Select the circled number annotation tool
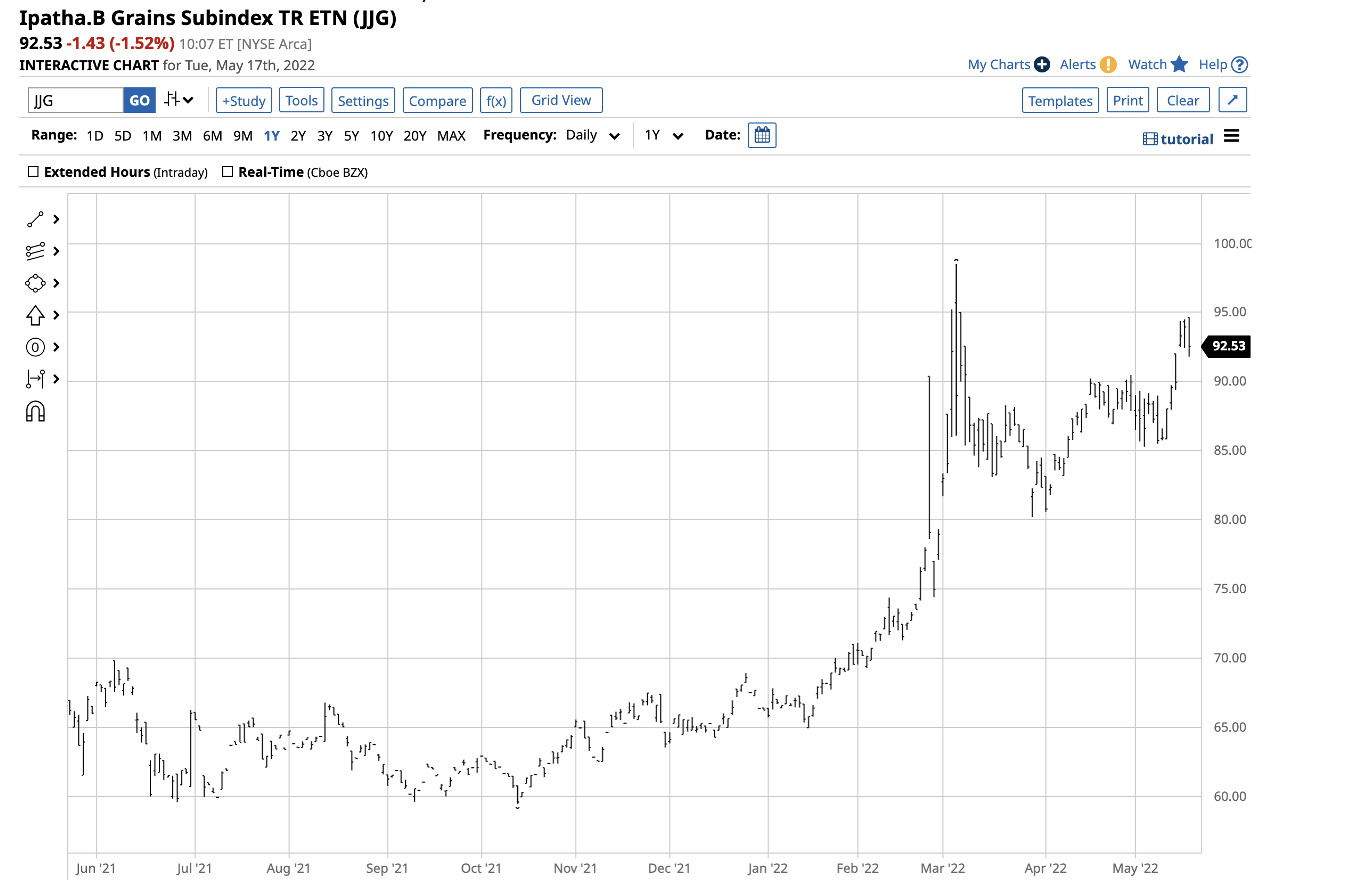Viewport: 1348px width, 894px height. click(35, 347)
